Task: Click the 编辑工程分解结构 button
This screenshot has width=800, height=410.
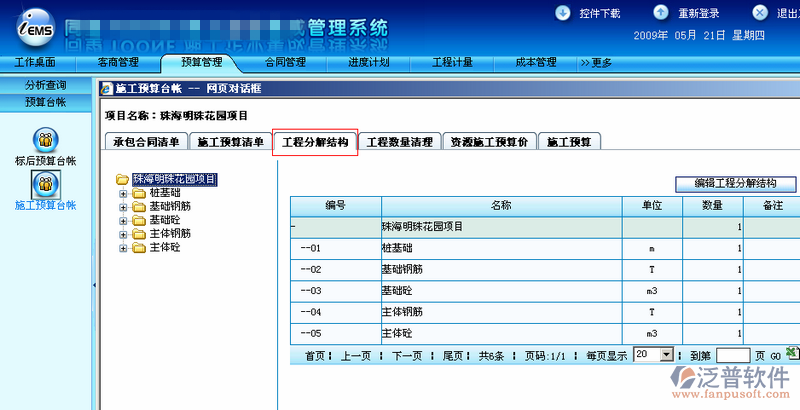Action: point(735,184)
